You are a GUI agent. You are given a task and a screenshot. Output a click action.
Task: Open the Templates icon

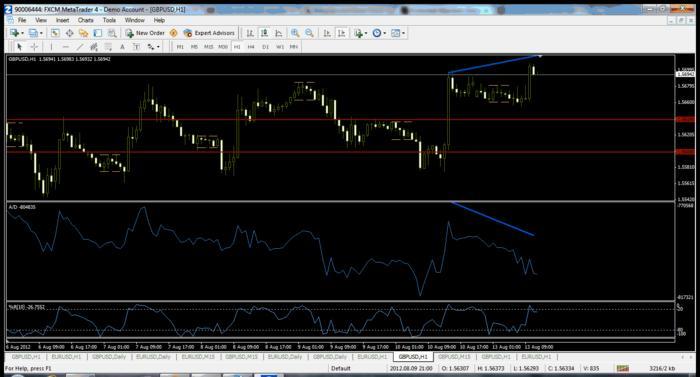(x=396, y=33)
